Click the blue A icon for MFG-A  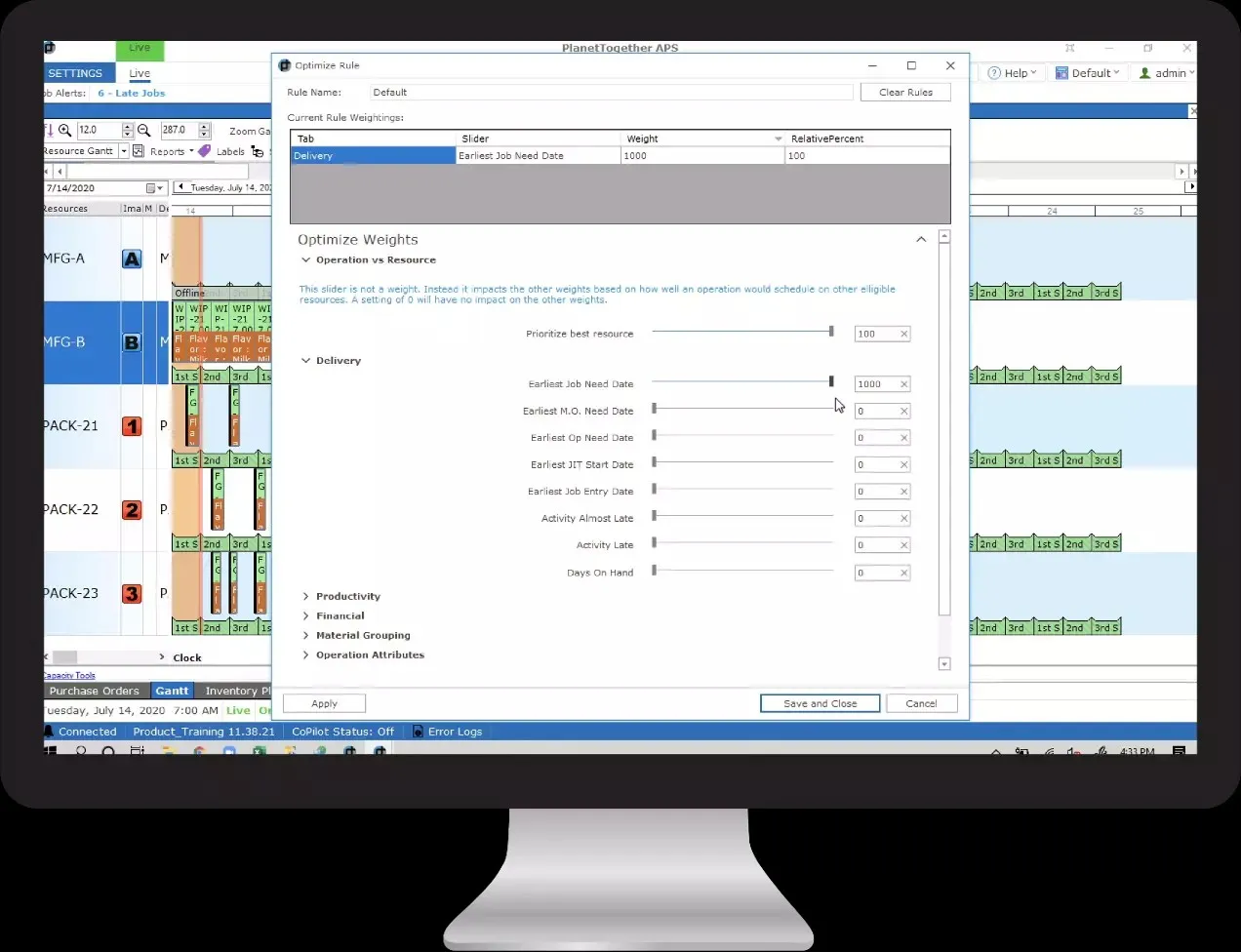pos(132,258)
